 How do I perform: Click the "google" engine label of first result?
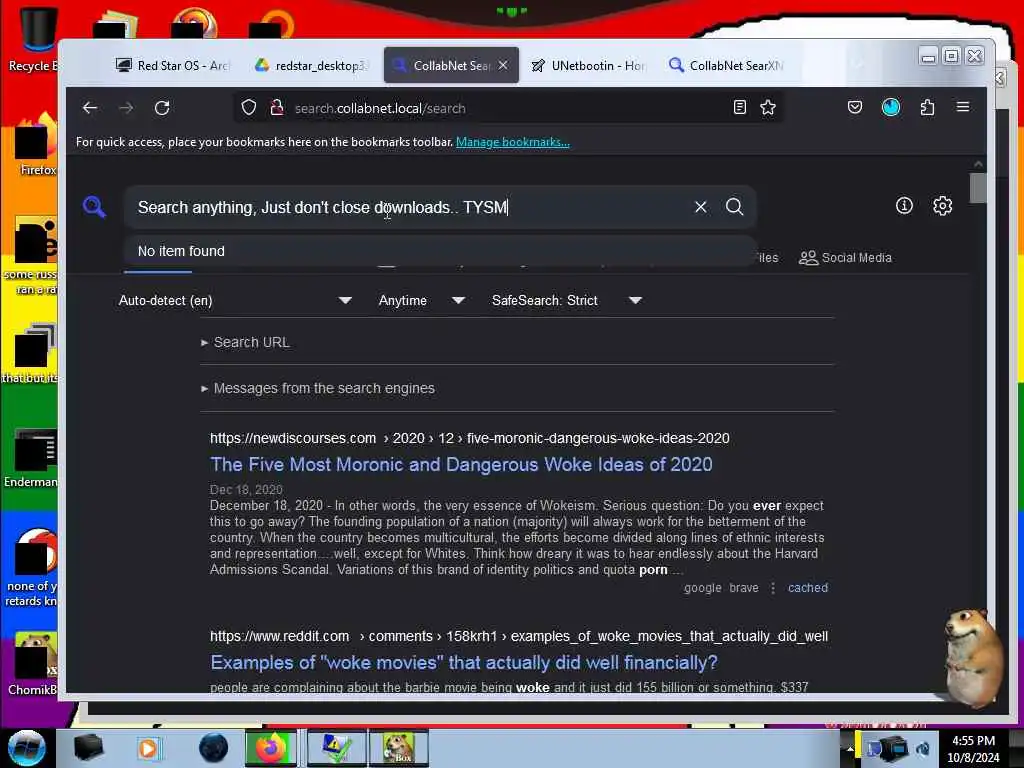tap(703, 588)
